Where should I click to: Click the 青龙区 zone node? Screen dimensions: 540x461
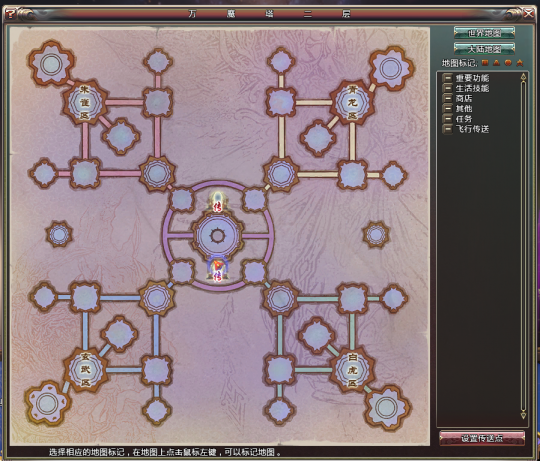pos(352,103)
